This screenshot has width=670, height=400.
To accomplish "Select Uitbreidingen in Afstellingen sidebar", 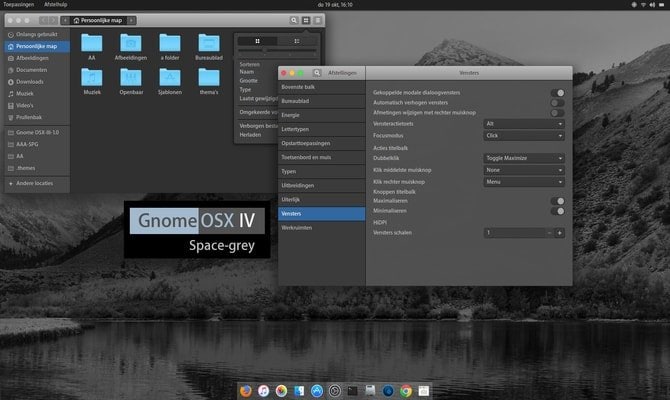I will 321,185.
